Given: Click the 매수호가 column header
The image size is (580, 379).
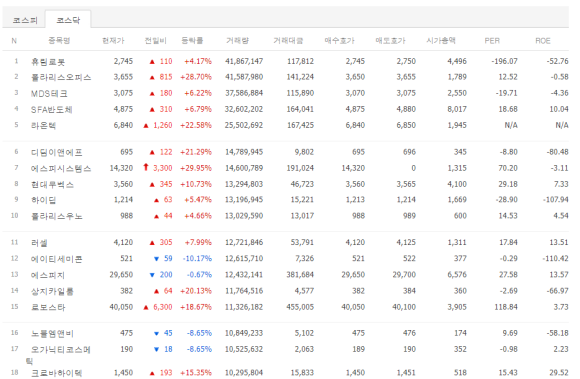Looking at the screenshot, I should (339, 40).
